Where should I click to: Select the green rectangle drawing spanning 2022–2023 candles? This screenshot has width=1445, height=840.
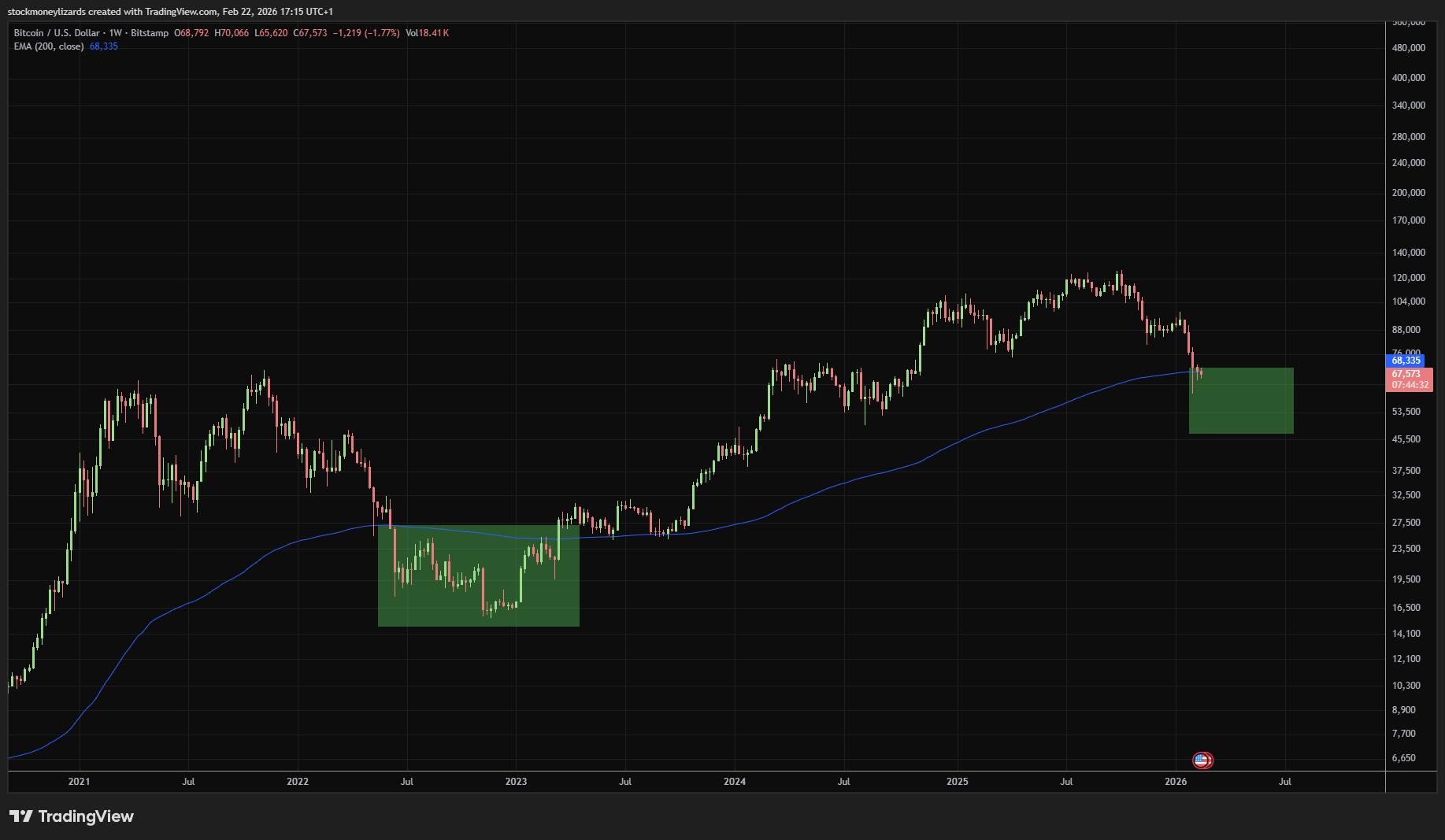[x=479, y=575]
